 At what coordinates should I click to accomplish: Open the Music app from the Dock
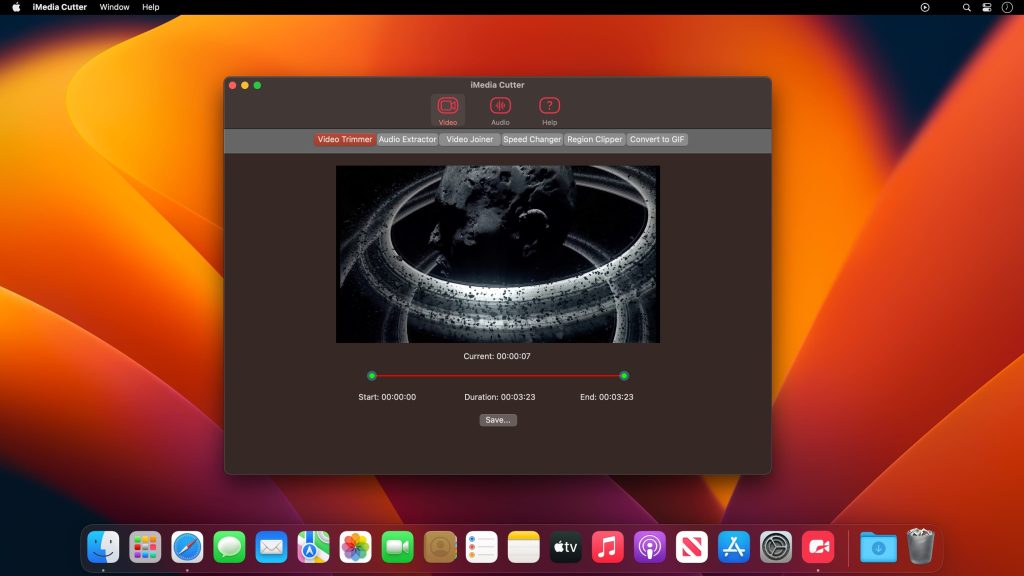point(608,547)
